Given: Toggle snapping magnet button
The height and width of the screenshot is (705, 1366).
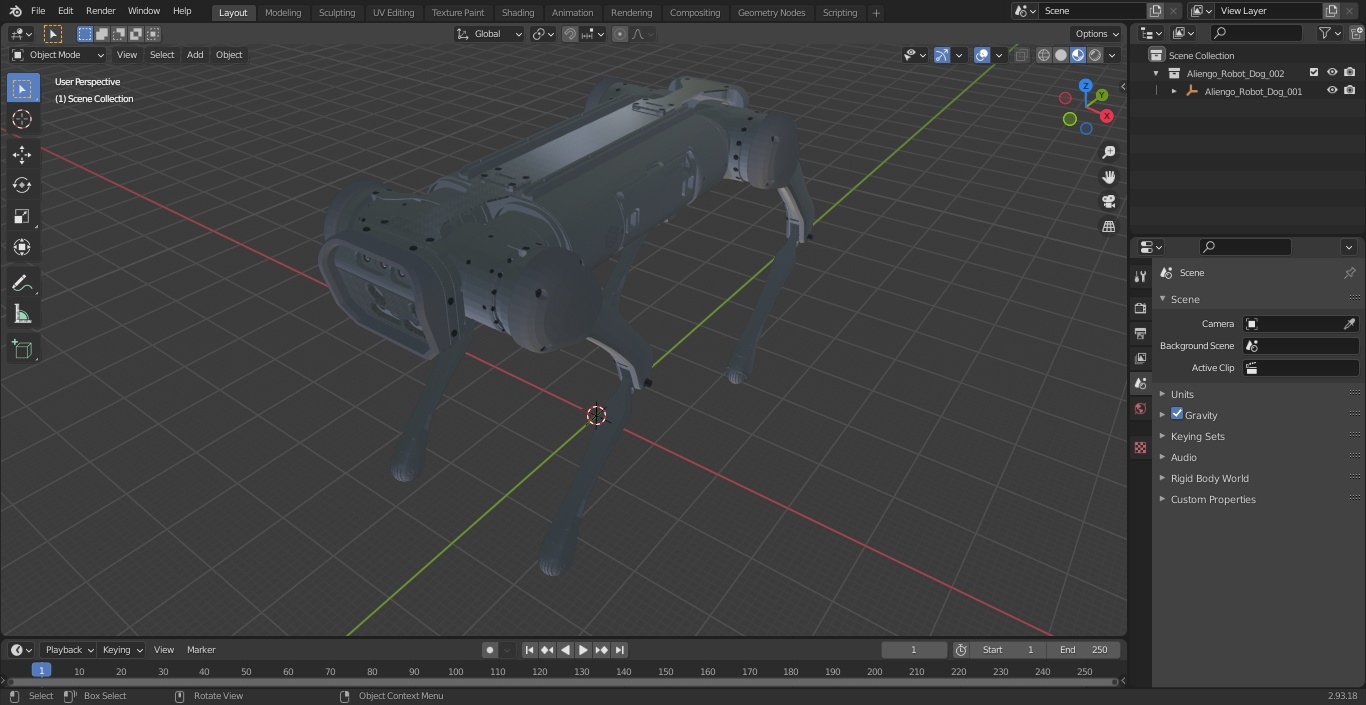Looking at the screenshot, I should tap(570, 34).
